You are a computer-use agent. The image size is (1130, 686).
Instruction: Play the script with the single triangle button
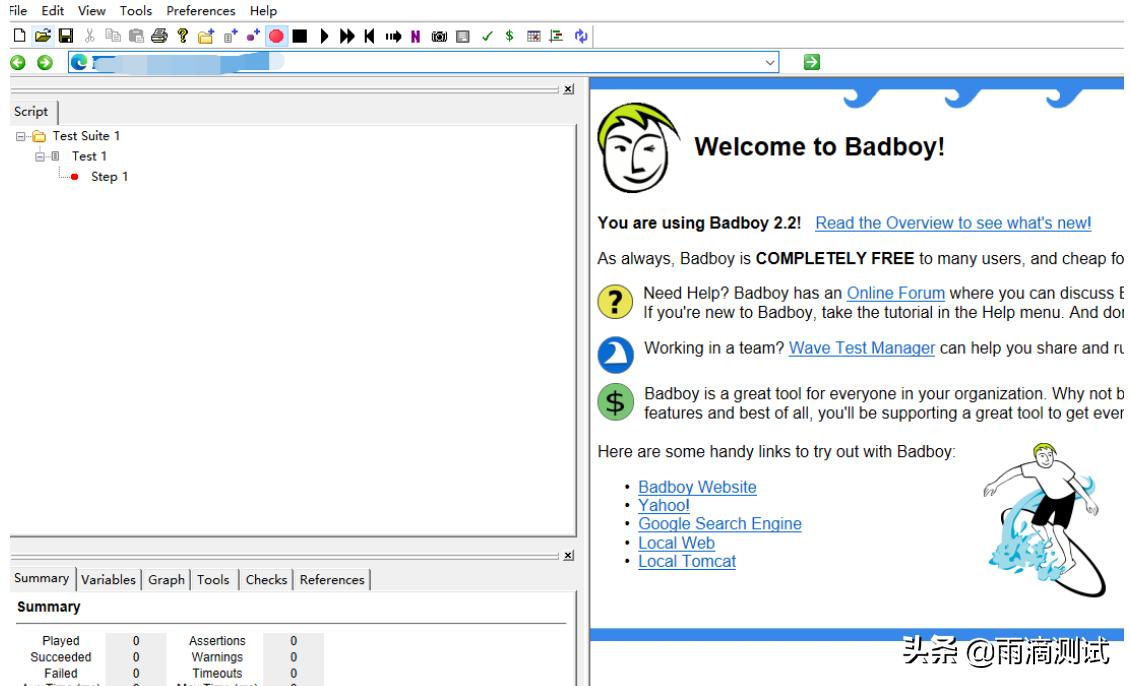(x=324, y=36)
